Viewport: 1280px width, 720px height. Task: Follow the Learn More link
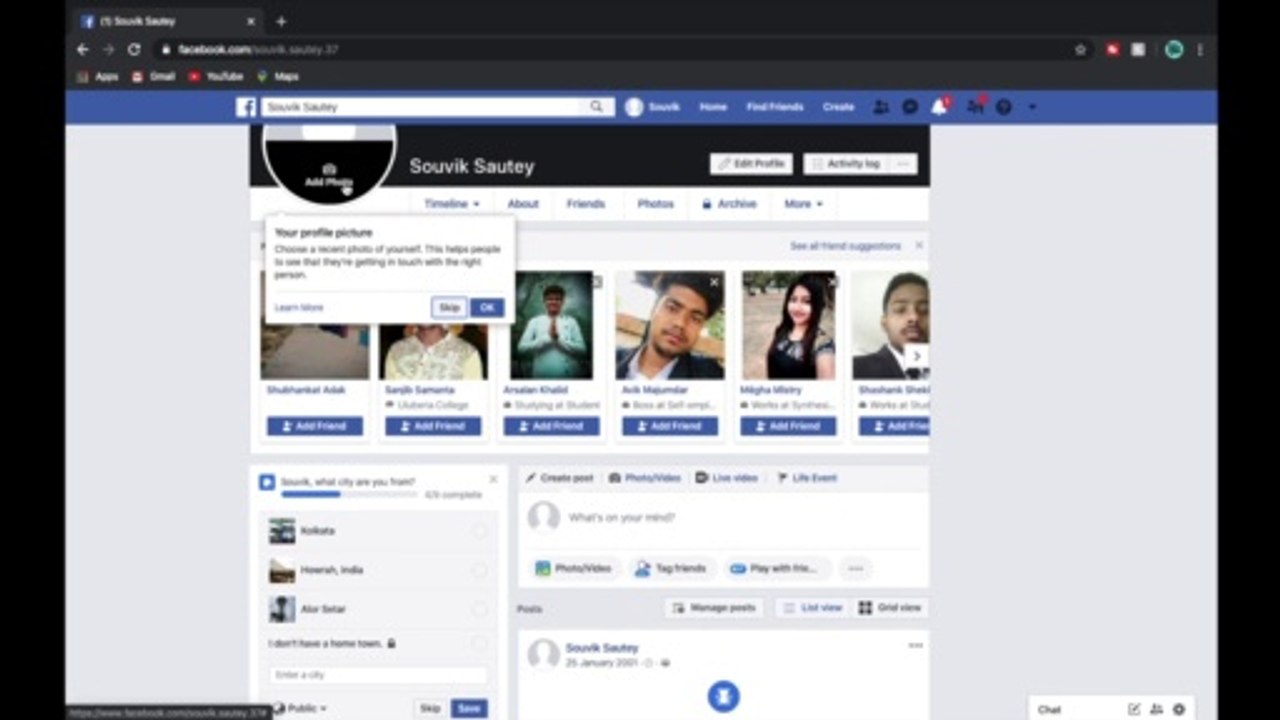(x=299, y=308)
